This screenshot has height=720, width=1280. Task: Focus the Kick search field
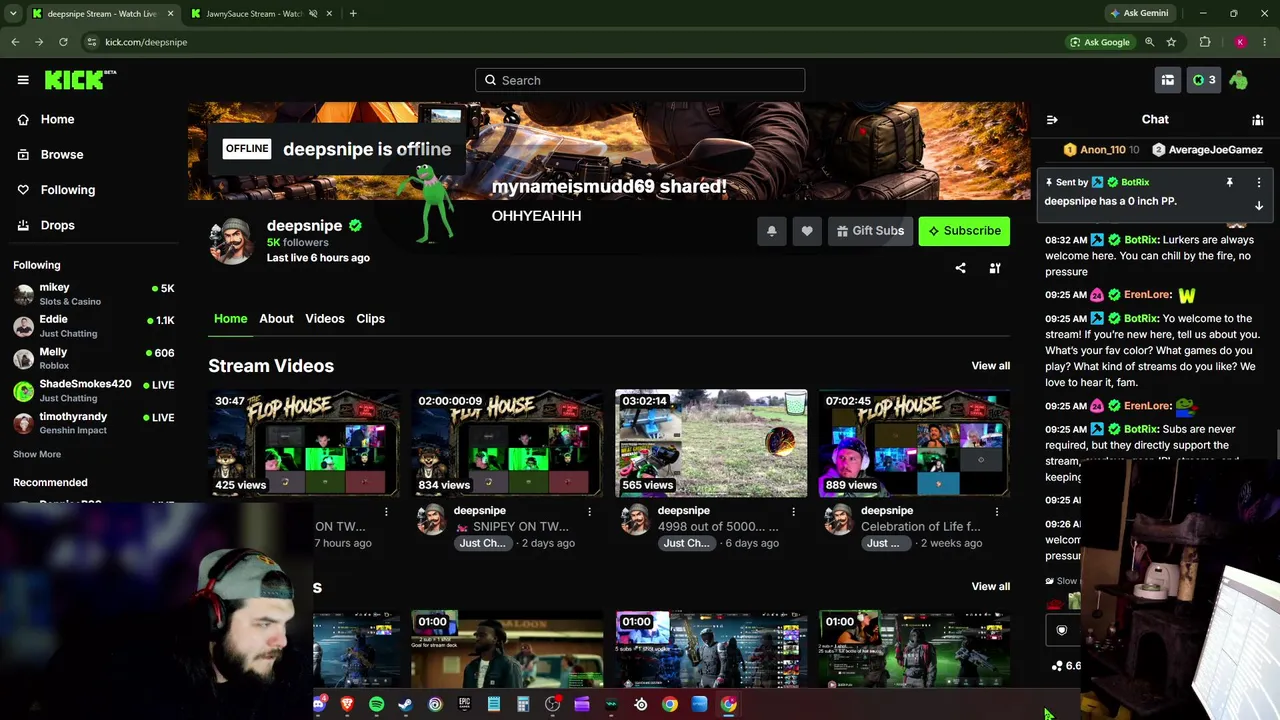click(x=640, y=80)
